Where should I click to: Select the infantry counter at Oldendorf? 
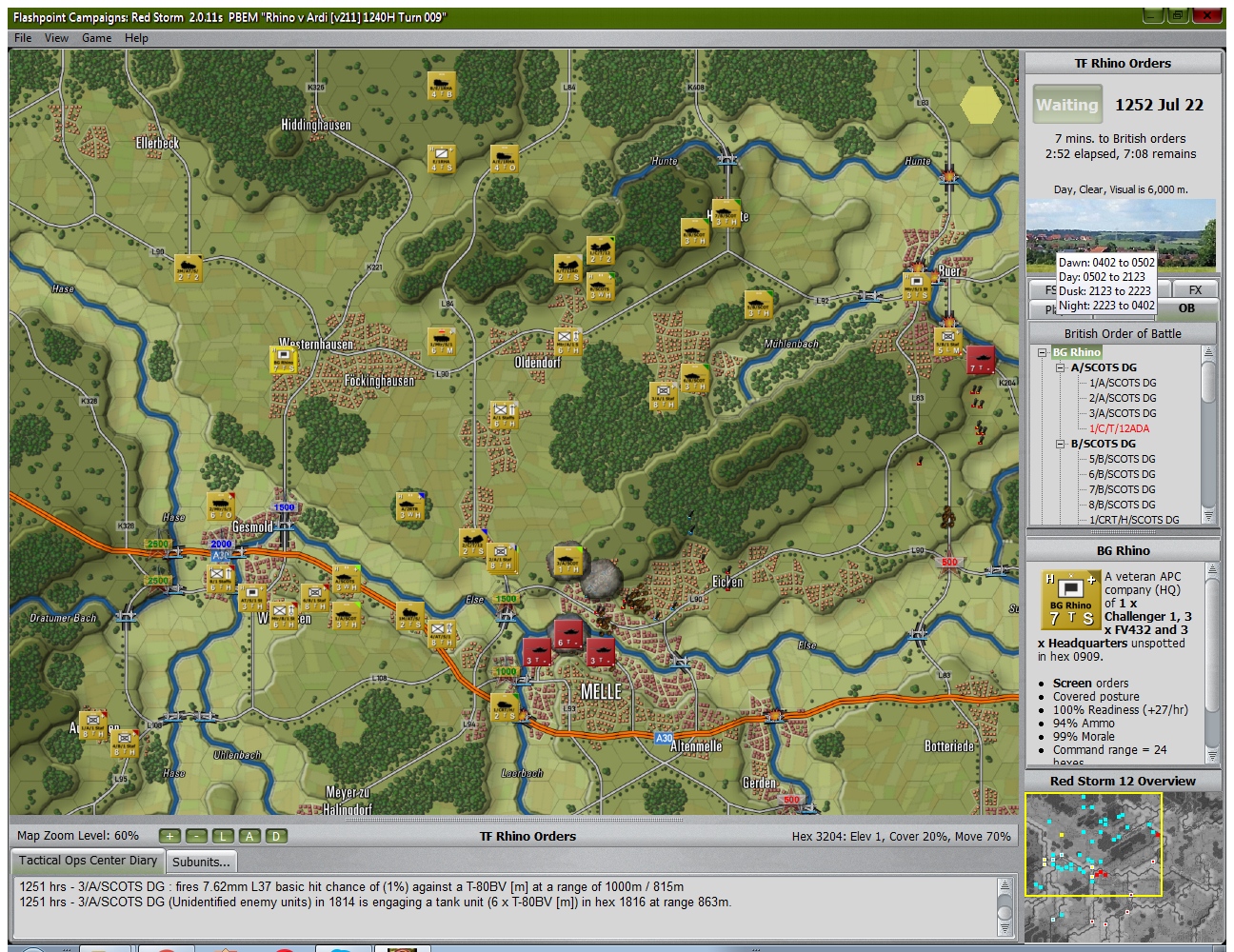567,342
